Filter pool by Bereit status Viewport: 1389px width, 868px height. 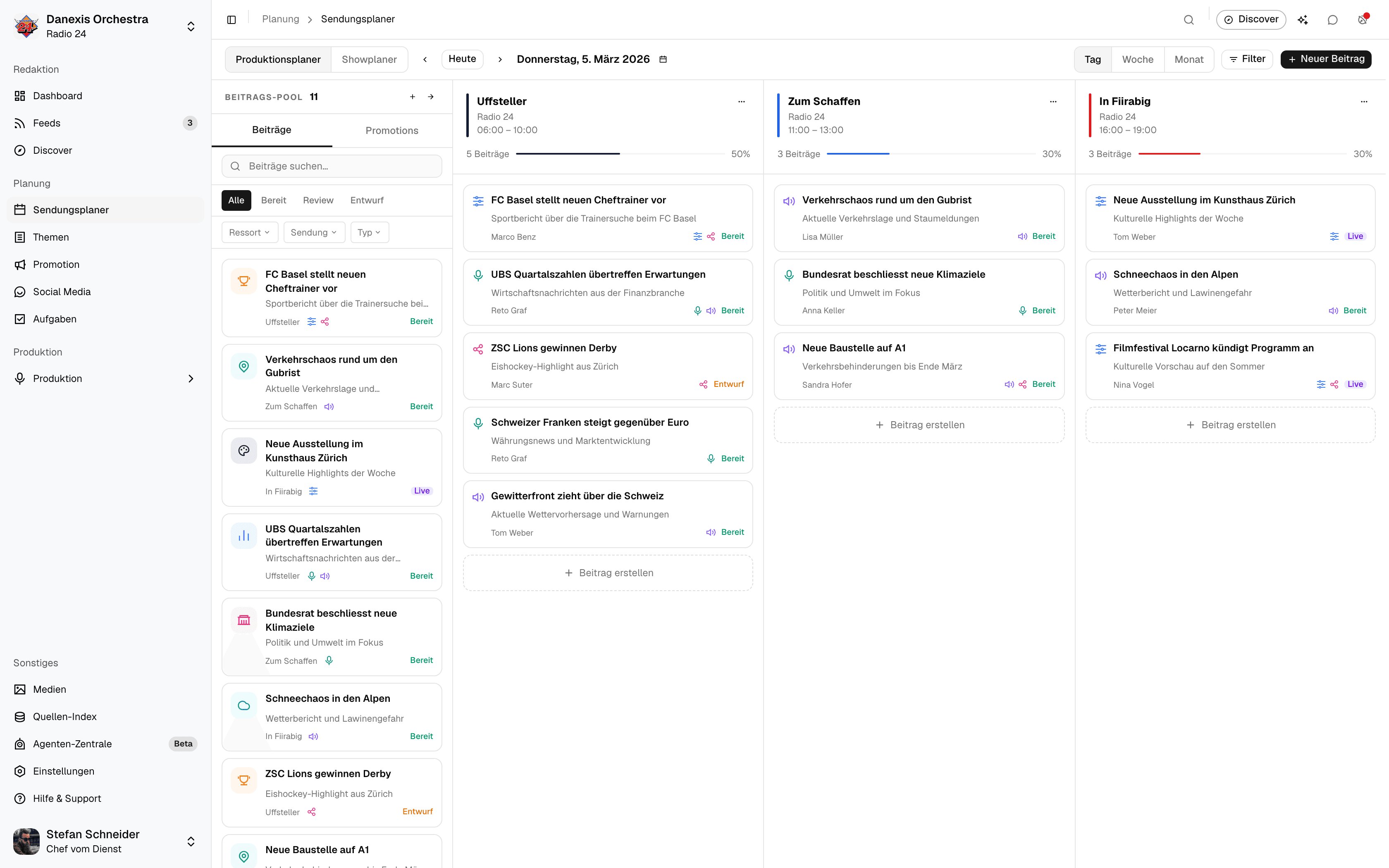274,200
